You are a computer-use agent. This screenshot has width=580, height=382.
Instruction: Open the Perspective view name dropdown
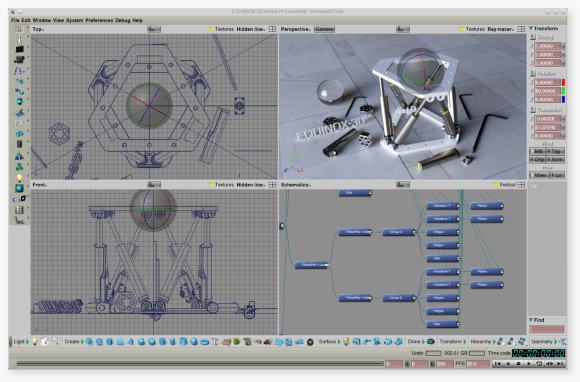pos(295,29)
